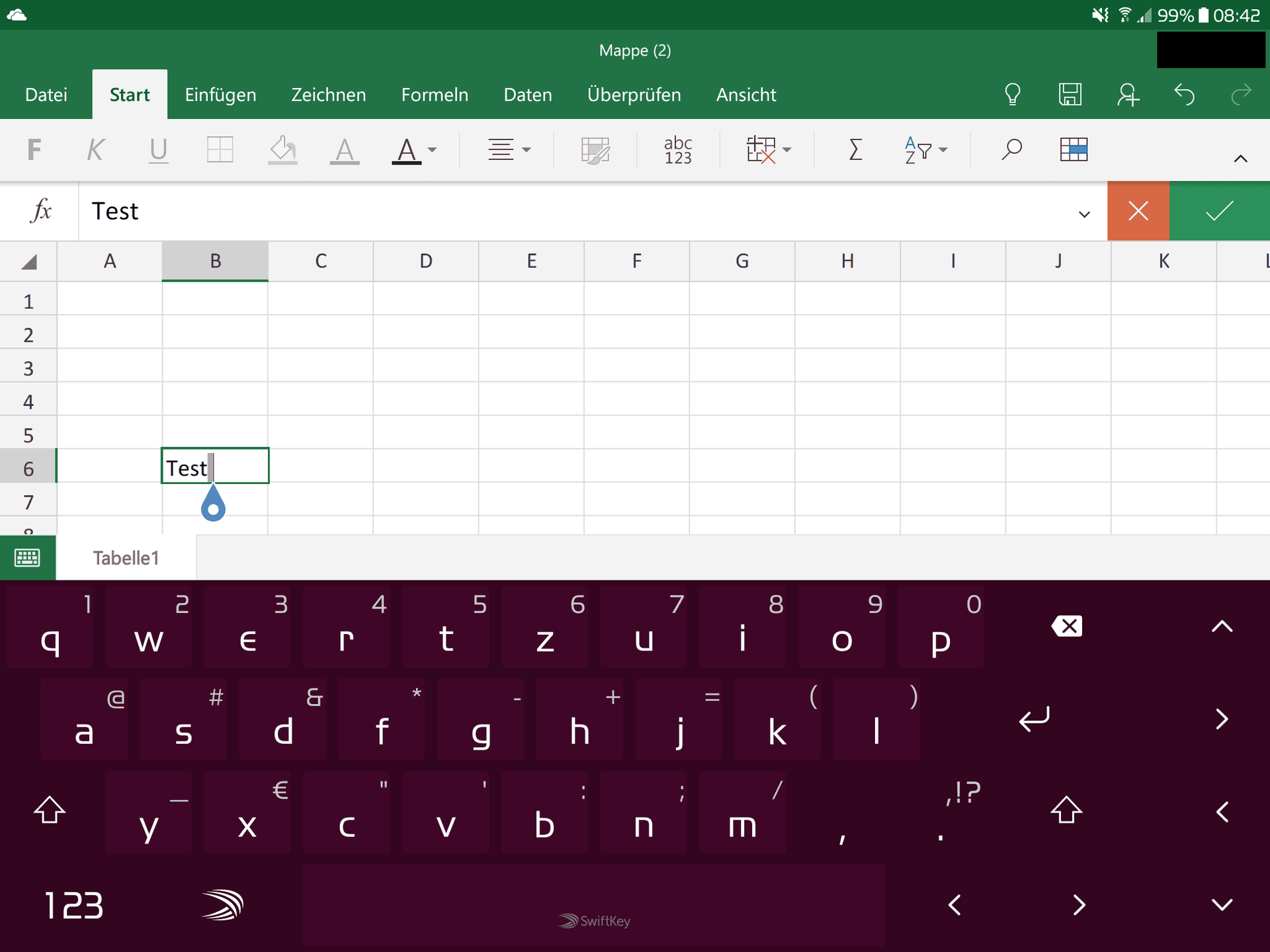Hide keyboard with down chevron
This screenshot has height=952, width=1270.
(x=1222, y=904)
